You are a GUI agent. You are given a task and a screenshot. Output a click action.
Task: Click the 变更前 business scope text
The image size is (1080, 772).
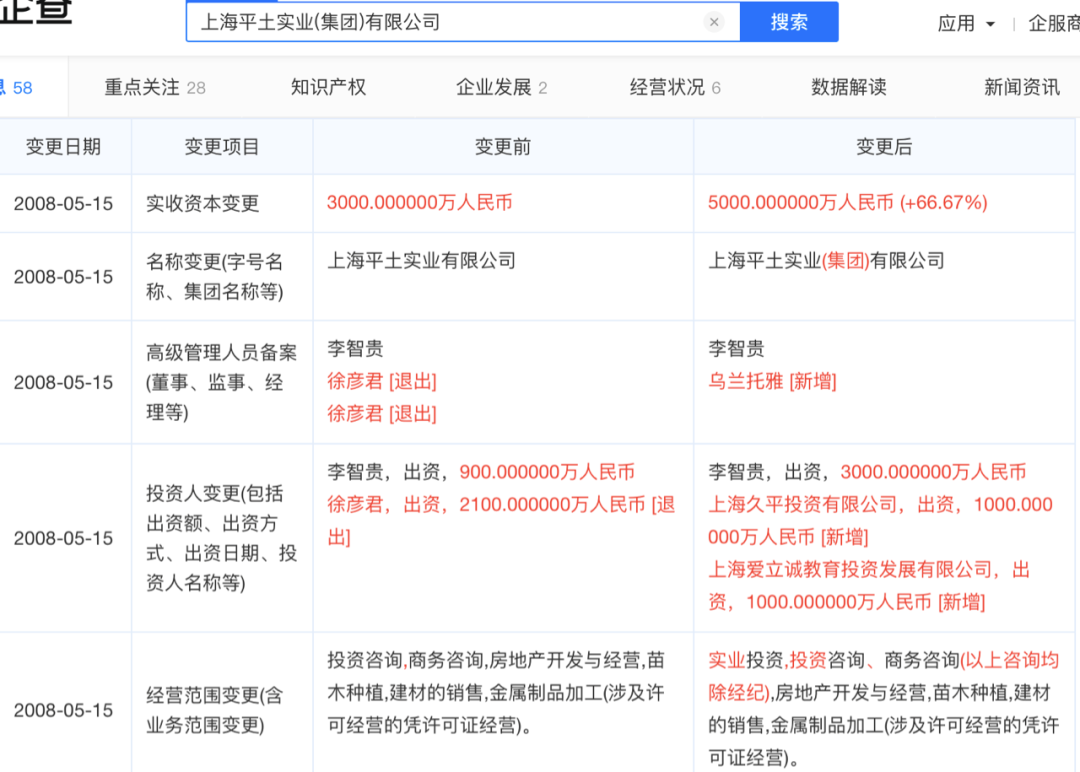click(x=496, y=693)
